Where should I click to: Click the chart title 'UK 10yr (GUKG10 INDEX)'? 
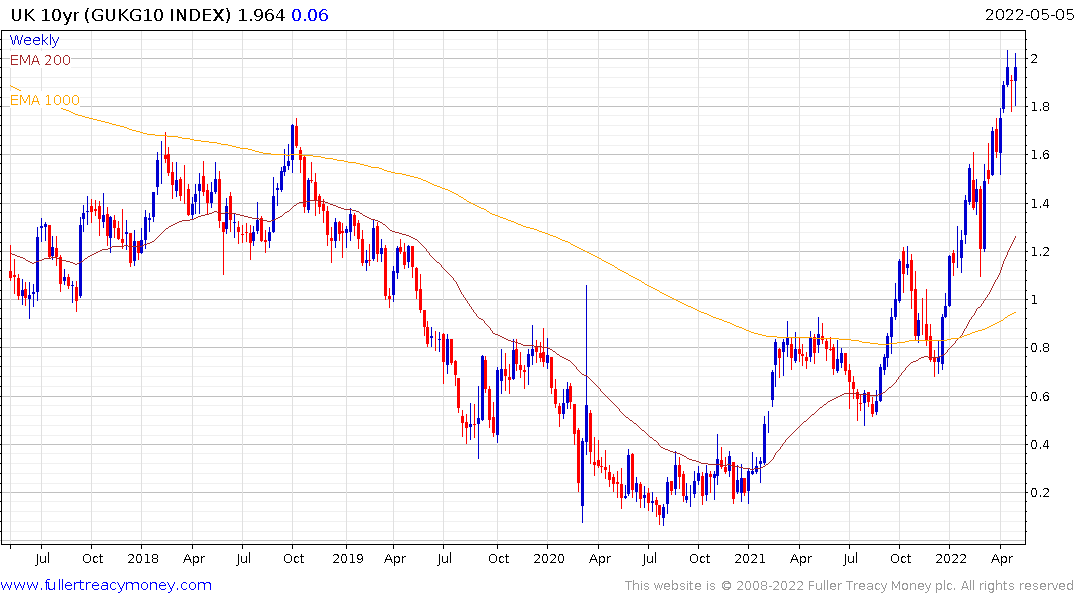[x=121, y=15]
